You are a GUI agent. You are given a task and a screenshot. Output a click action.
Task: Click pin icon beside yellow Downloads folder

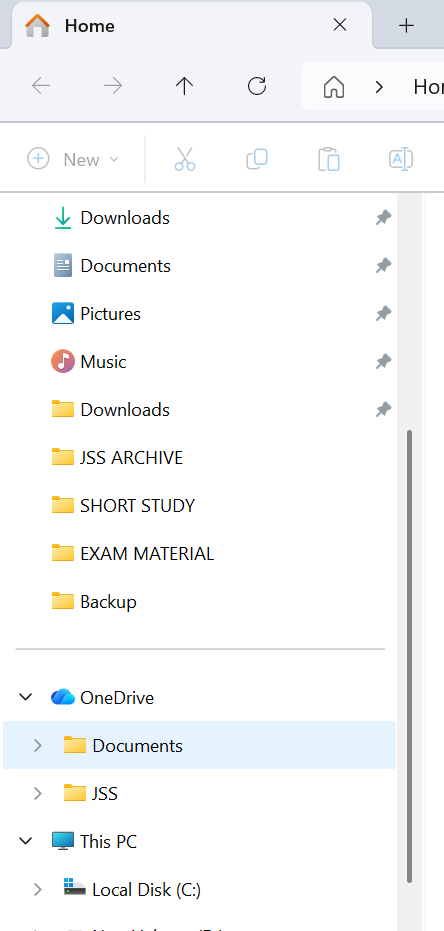coord(383,410)
